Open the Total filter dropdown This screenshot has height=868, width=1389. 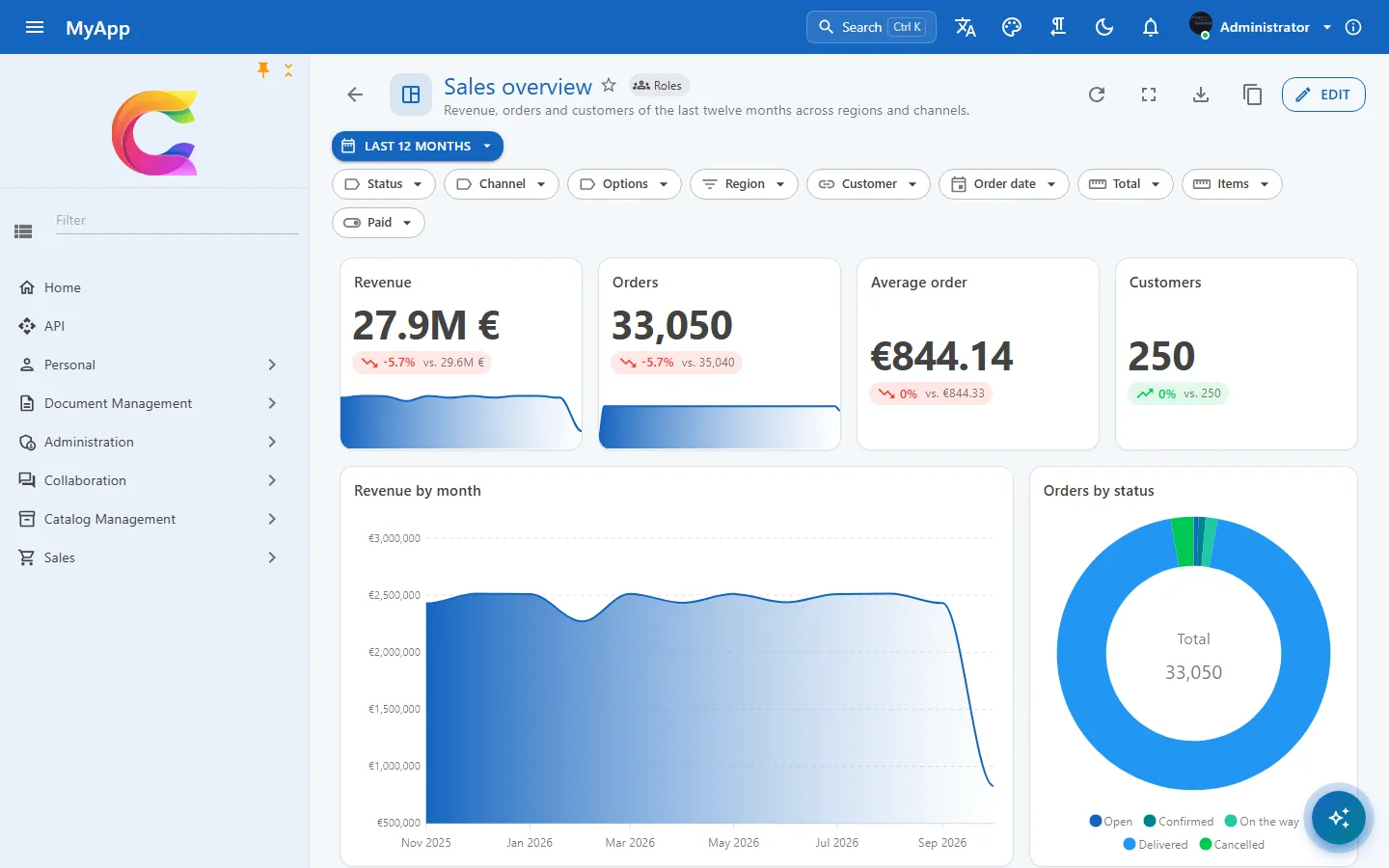(x=1126, y=184)
